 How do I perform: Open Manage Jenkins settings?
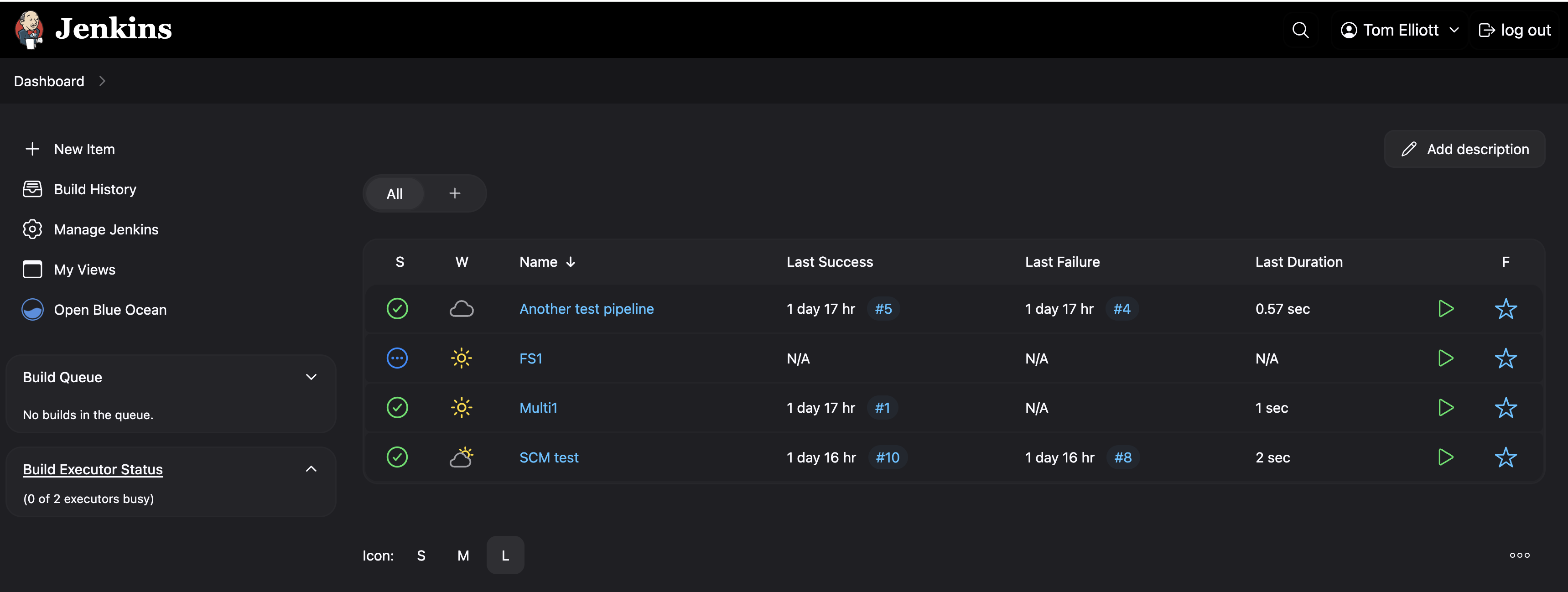106,229
